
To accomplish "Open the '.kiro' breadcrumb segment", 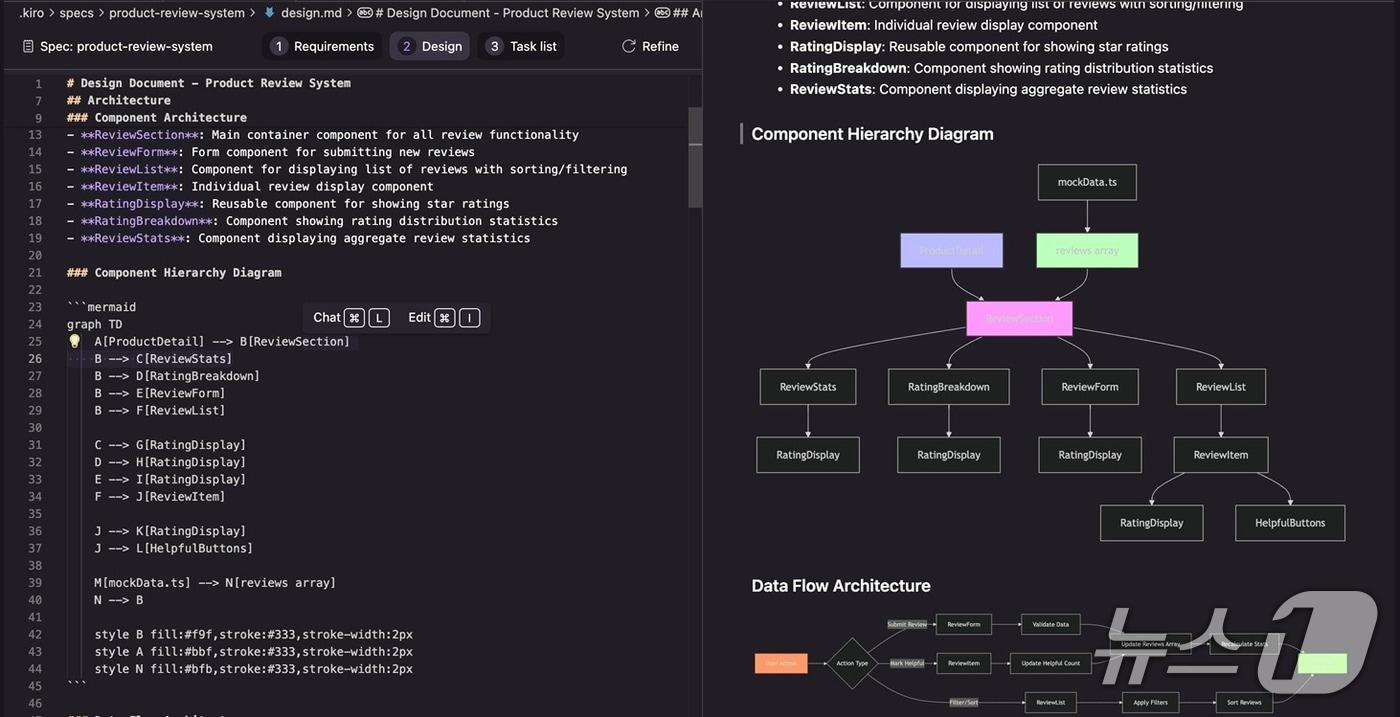I will point(31,13).
